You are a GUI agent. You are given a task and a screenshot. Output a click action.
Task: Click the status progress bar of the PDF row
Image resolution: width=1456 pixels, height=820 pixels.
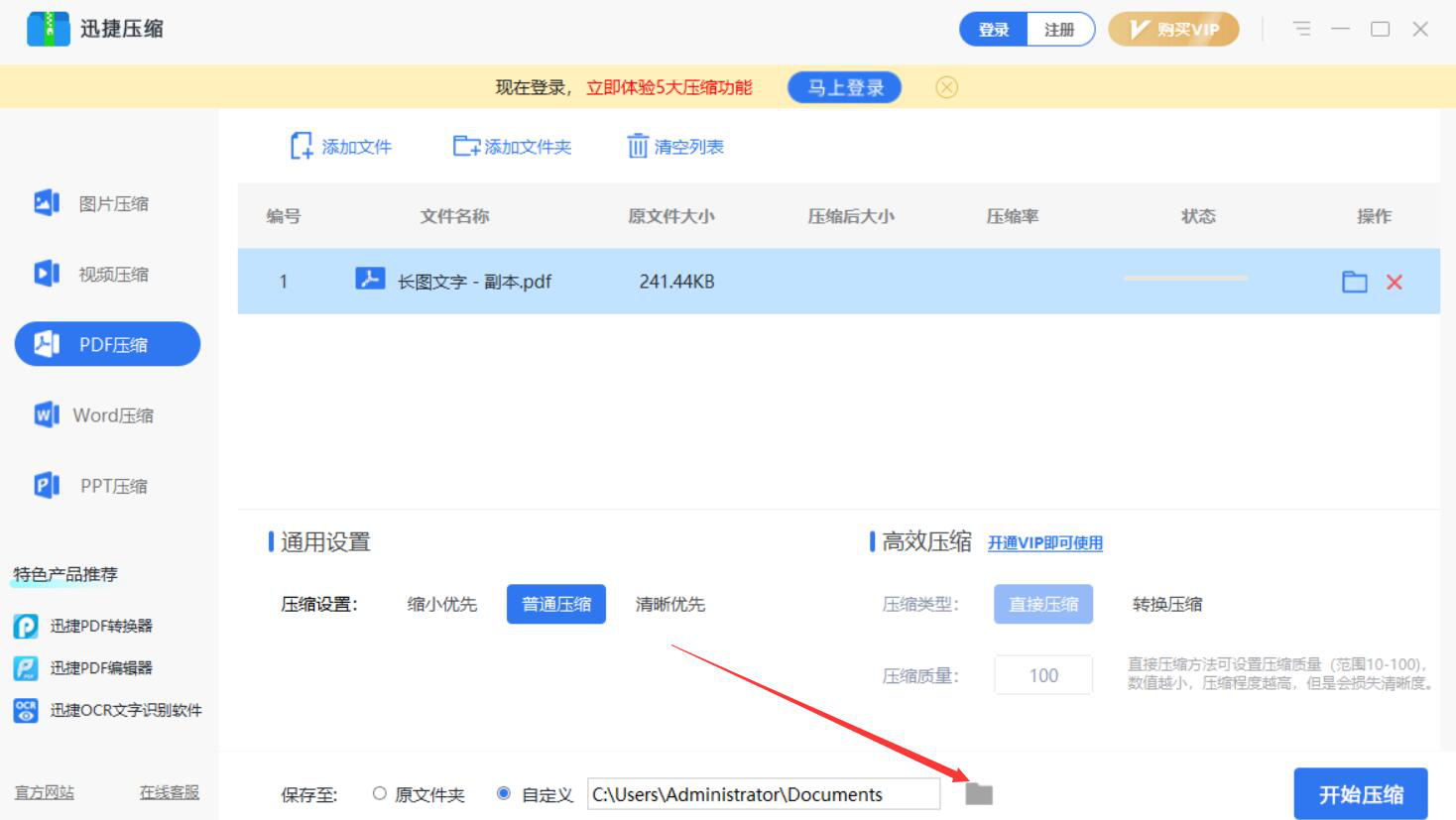click(x=1185, y=279)
